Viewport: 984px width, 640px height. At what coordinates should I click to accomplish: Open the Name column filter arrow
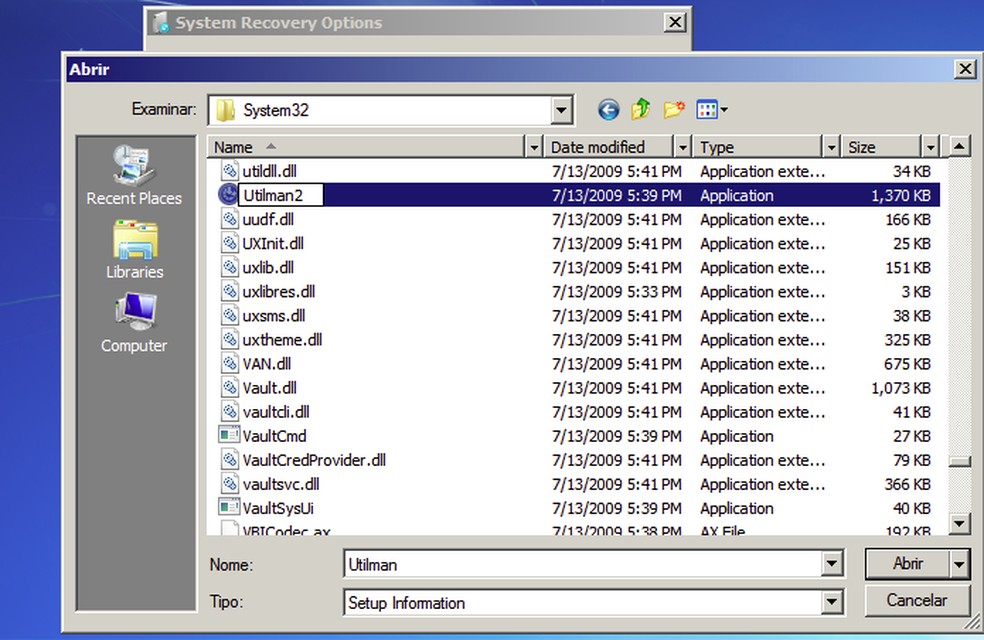point(534,147)
